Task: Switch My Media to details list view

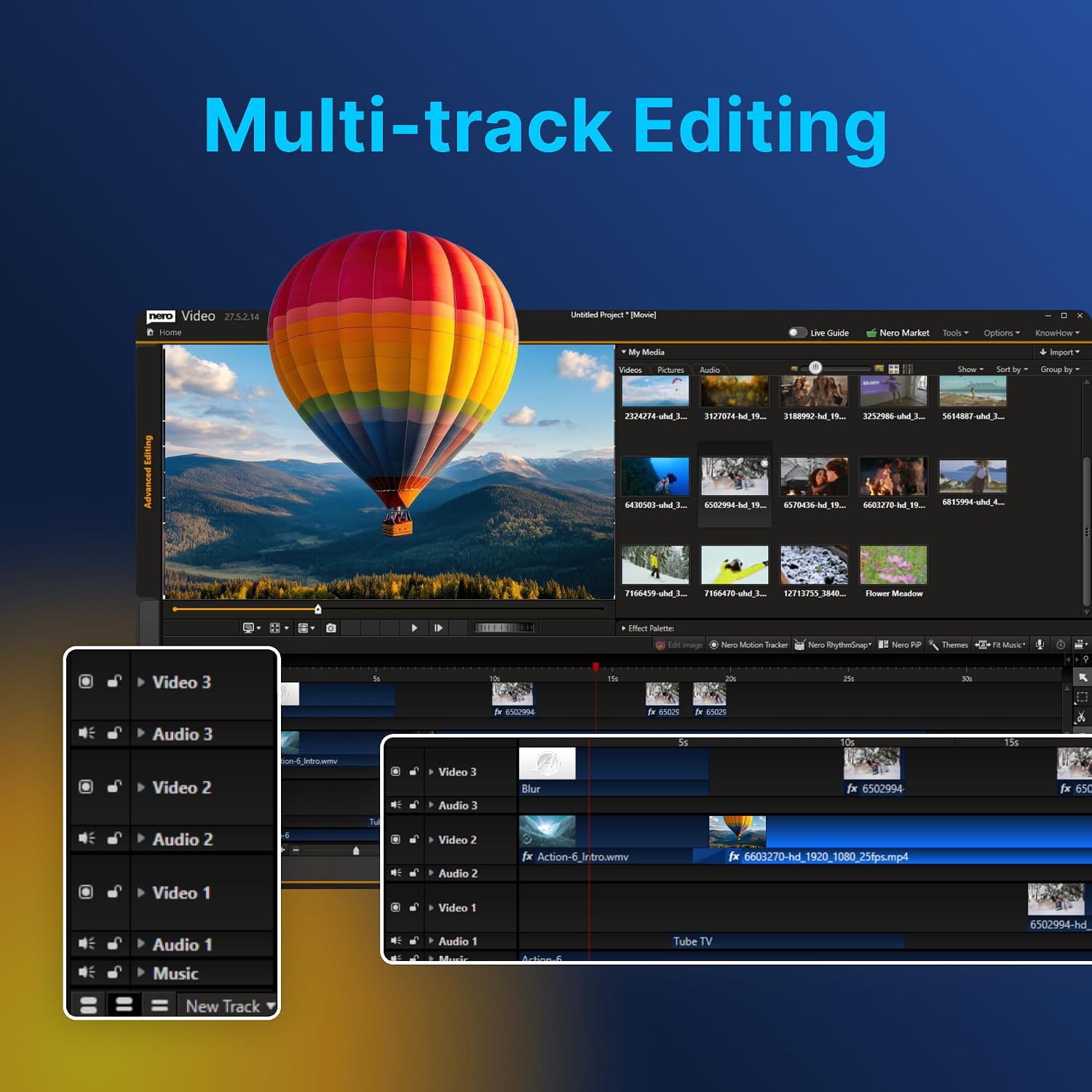Action: (907, 369)
